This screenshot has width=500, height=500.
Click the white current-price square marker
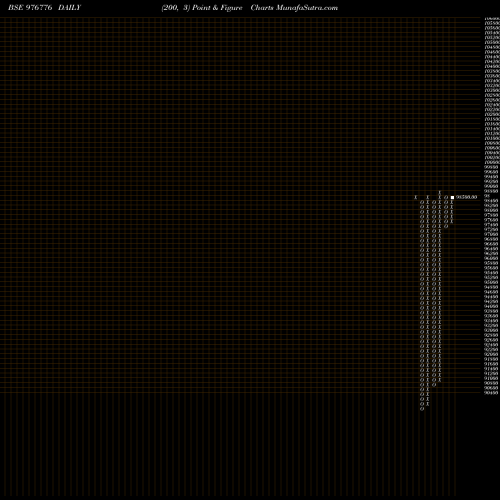452,197
